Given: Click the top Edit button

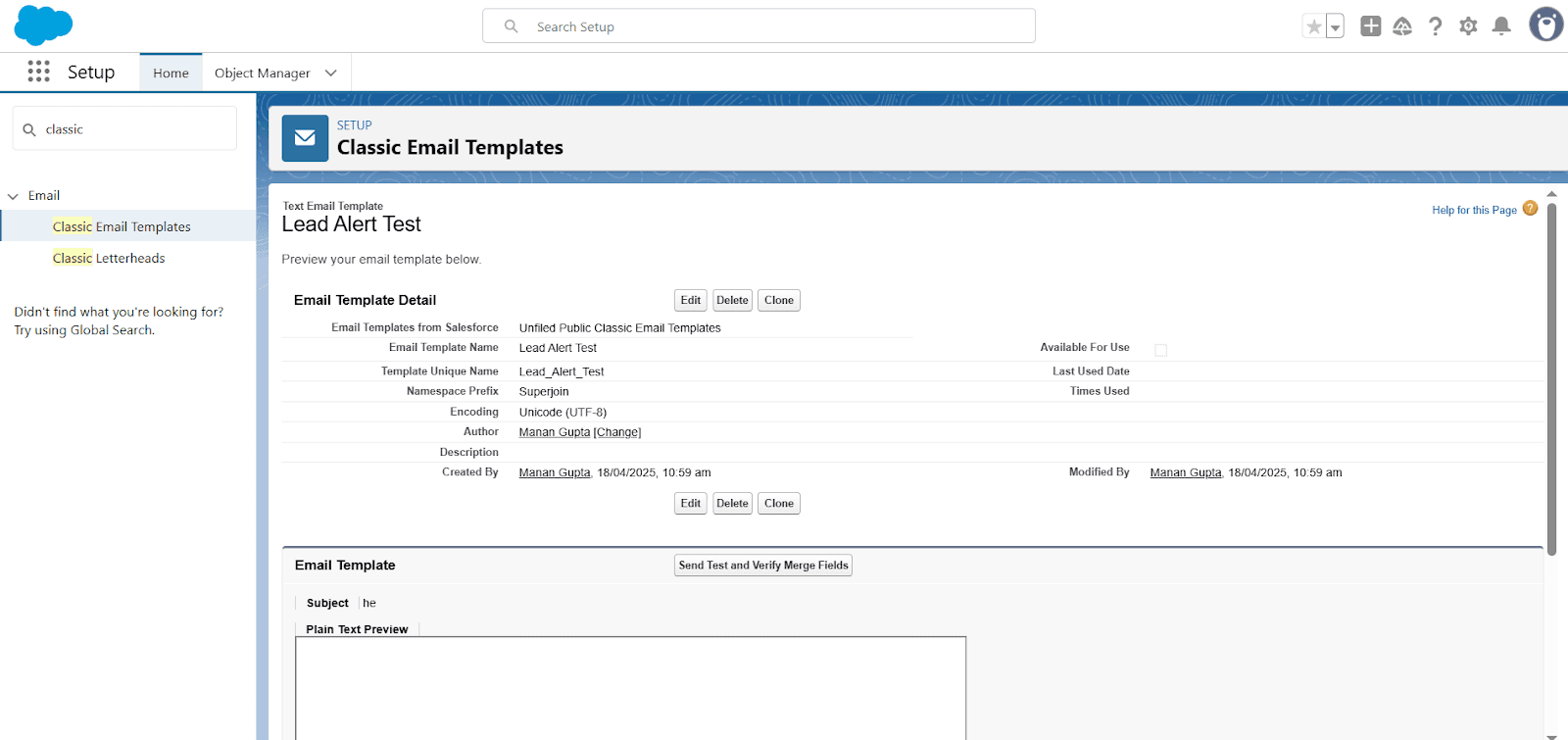Looking at the screenshot, I should (x=691, y=300).
